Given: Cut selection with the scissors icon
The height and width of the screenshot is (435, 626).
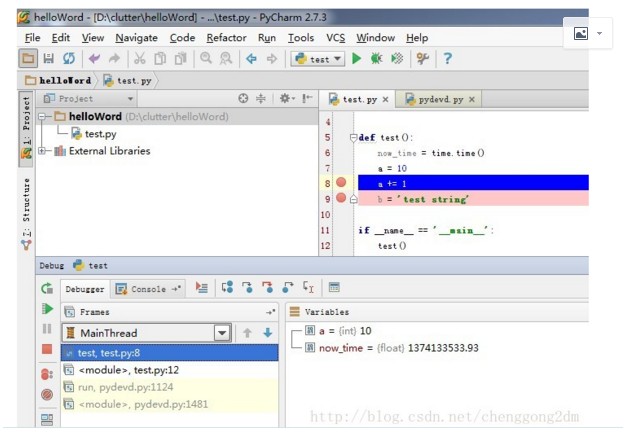Looking at the screenshot, I should tap(139, 59).
